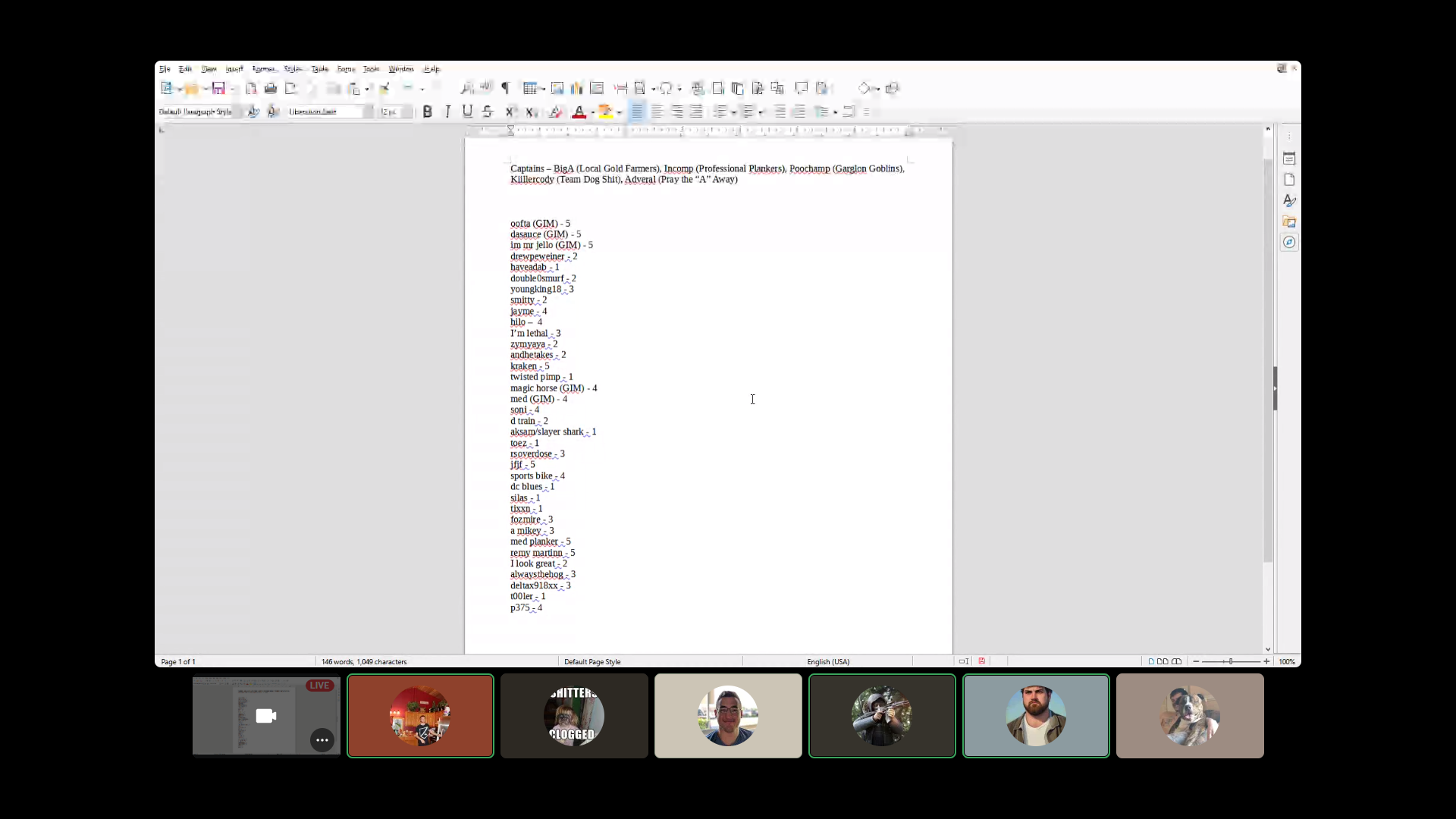Click the Insert Comment icon
This screenshot has width=1456, height=819.
click(802, 88)
